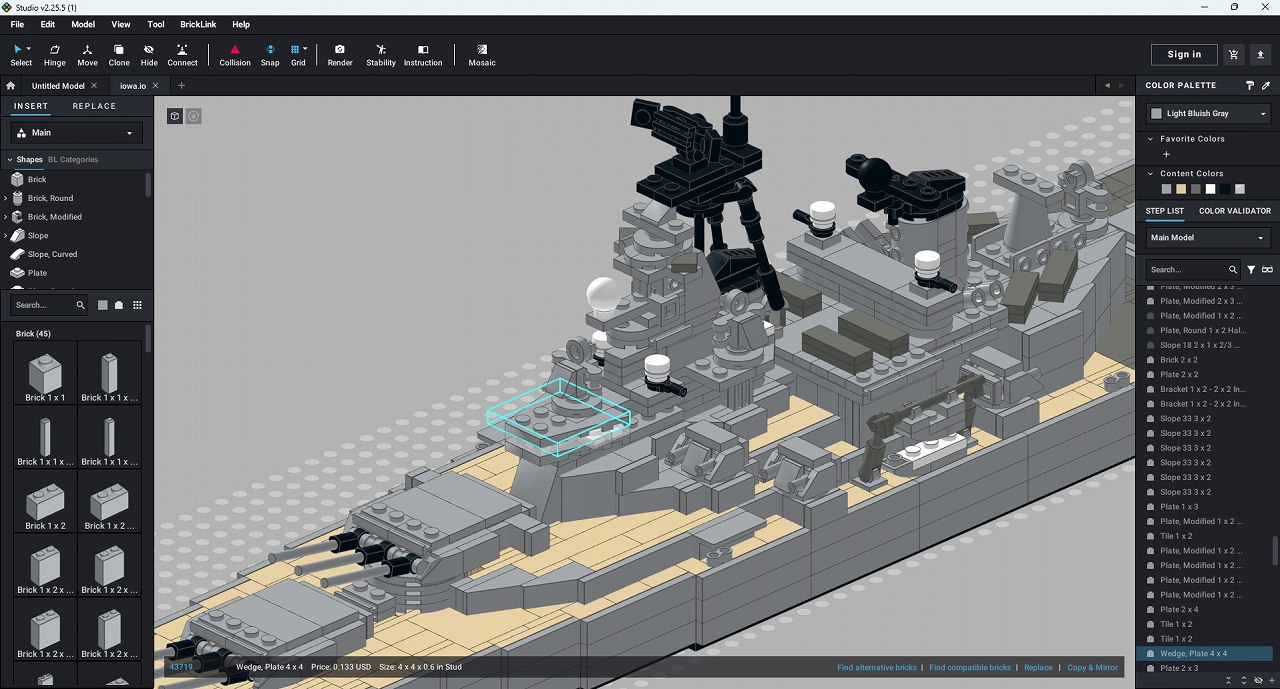The height and width of the screenshot is (689, 1280).
Task: Run the Stability check tool
Action: click(380, 54)
